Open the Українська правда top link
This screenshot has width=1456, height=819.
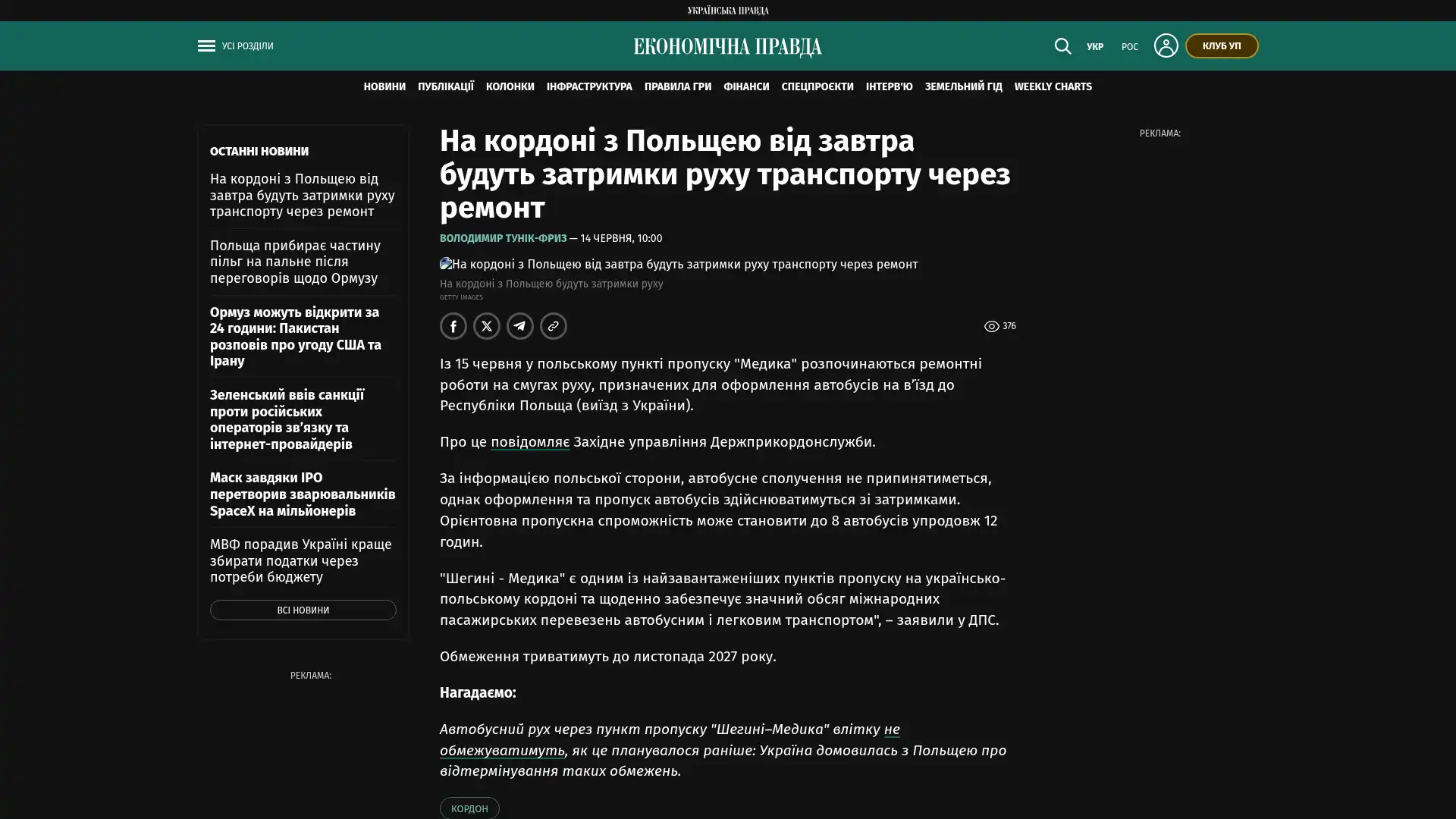point(727,11)
